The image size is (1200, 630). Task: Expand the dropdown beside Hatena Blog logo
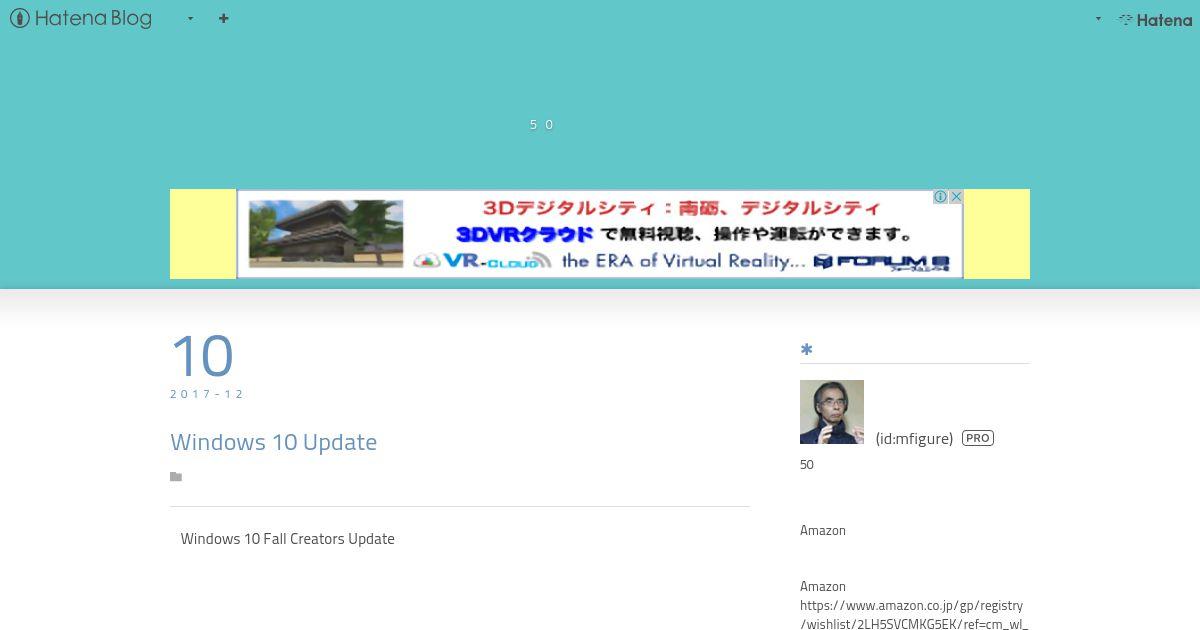point(190,18)
